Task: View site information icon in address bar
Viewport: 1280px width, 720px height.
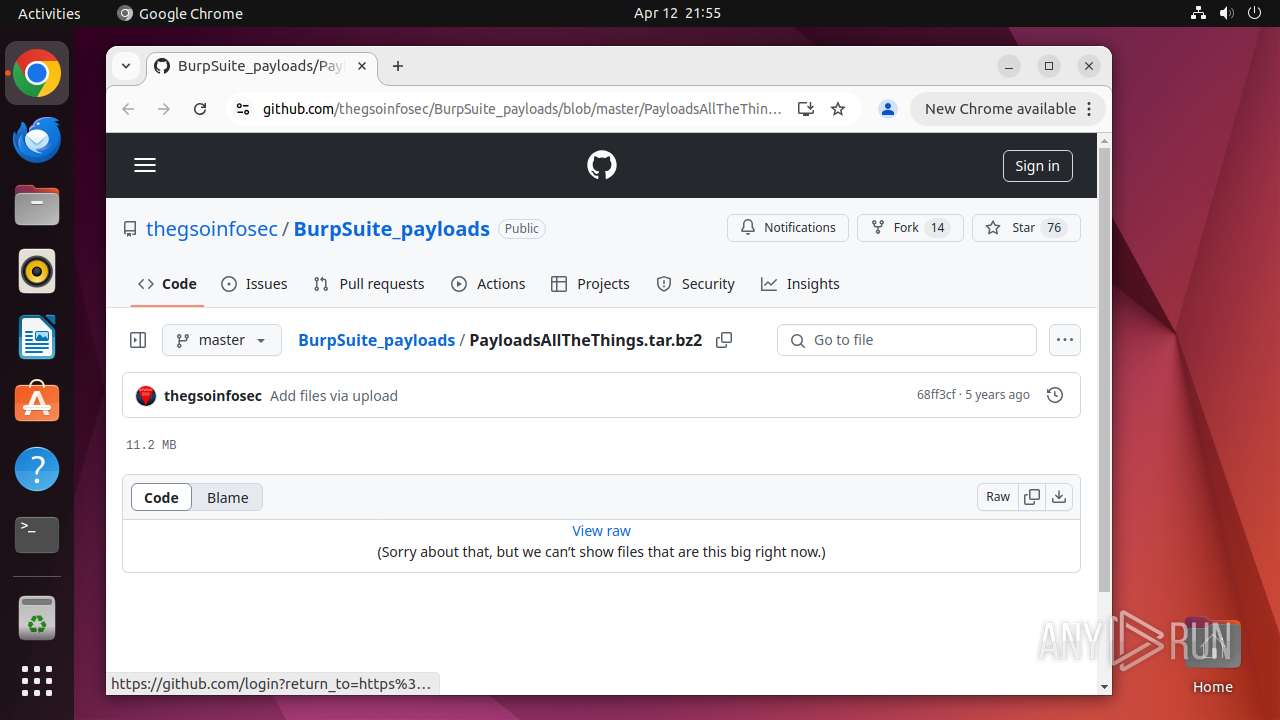Action: click(242, 109)
